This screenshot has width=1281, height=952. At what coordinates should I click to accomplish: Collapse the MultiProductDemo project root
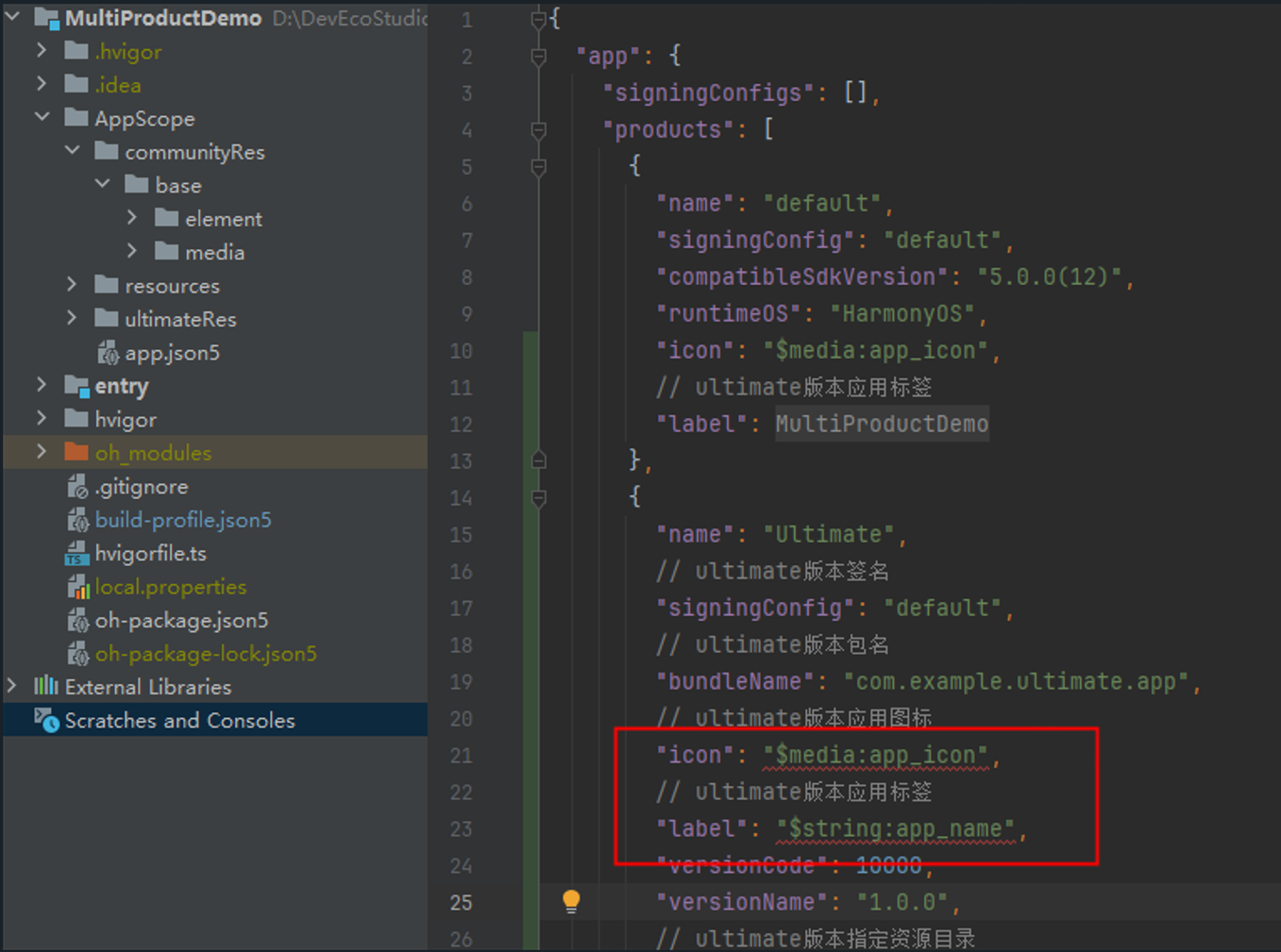(x=13, y=16)
